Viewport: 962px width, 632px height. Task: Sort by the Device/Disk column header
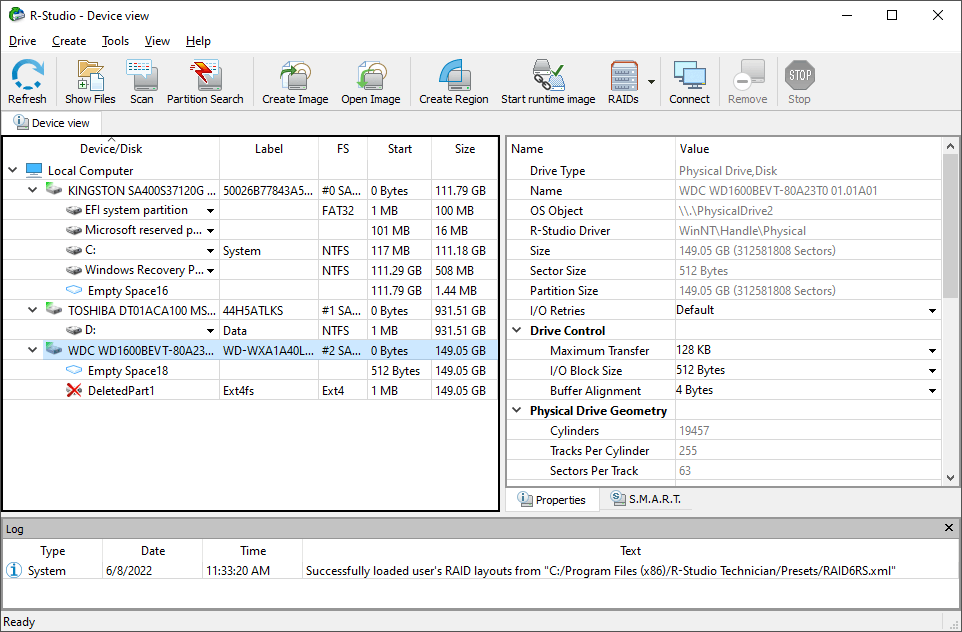[x=111, y=148]
